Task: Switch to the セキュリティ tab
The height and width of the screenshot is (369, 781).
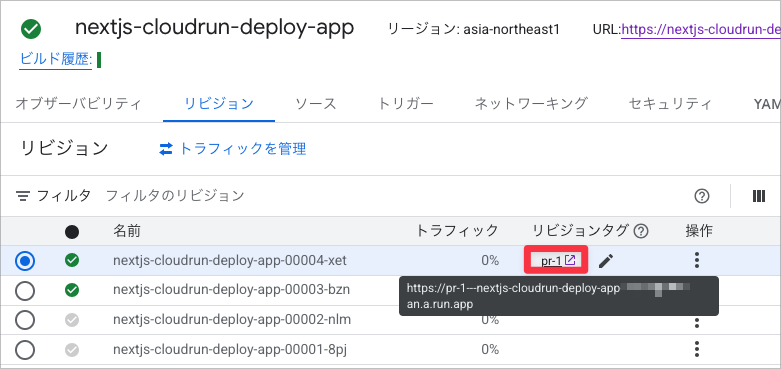Action: coord(670,104)
